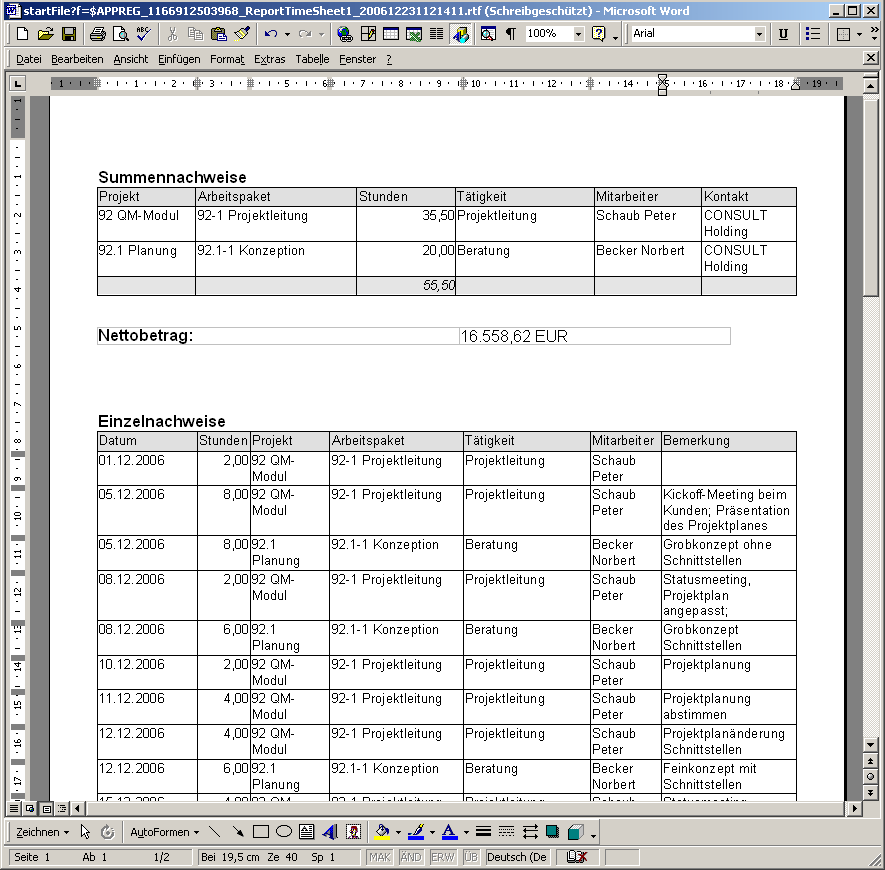Screen dimensions: 885x870
Task: Click the vertical scrollbar down arrow
Action: click(x=868, y=746)
